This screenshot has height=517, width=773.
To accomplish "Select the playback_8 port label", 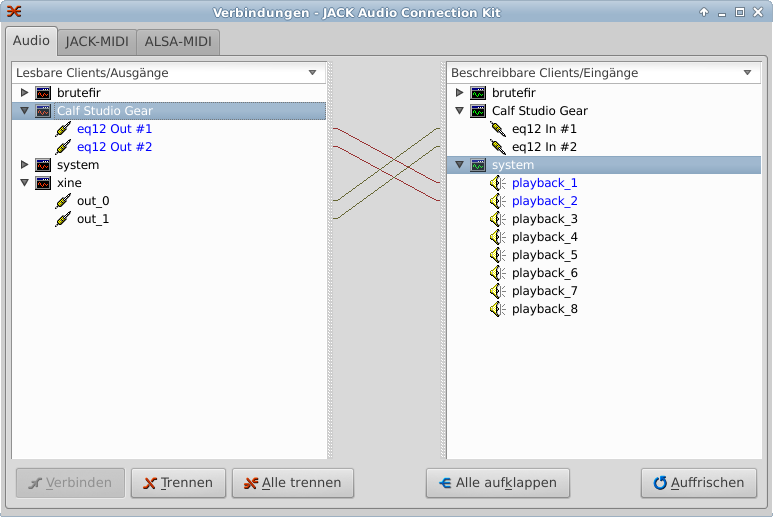I will (545, 309).
